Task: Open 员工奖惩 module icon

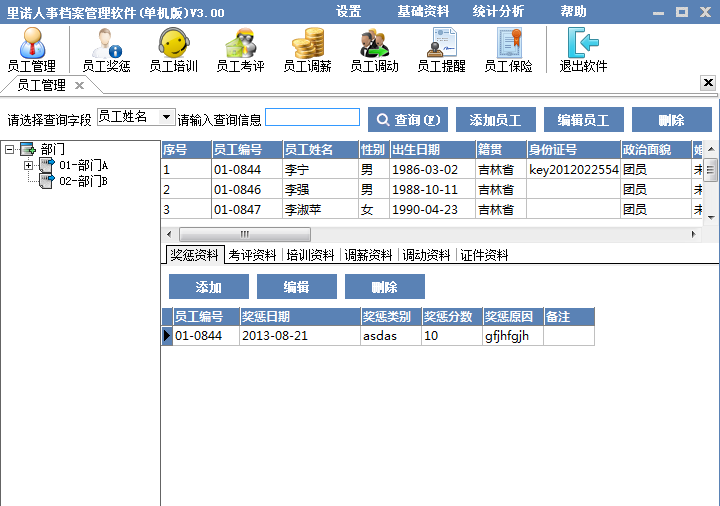Action: click(106, 49)
